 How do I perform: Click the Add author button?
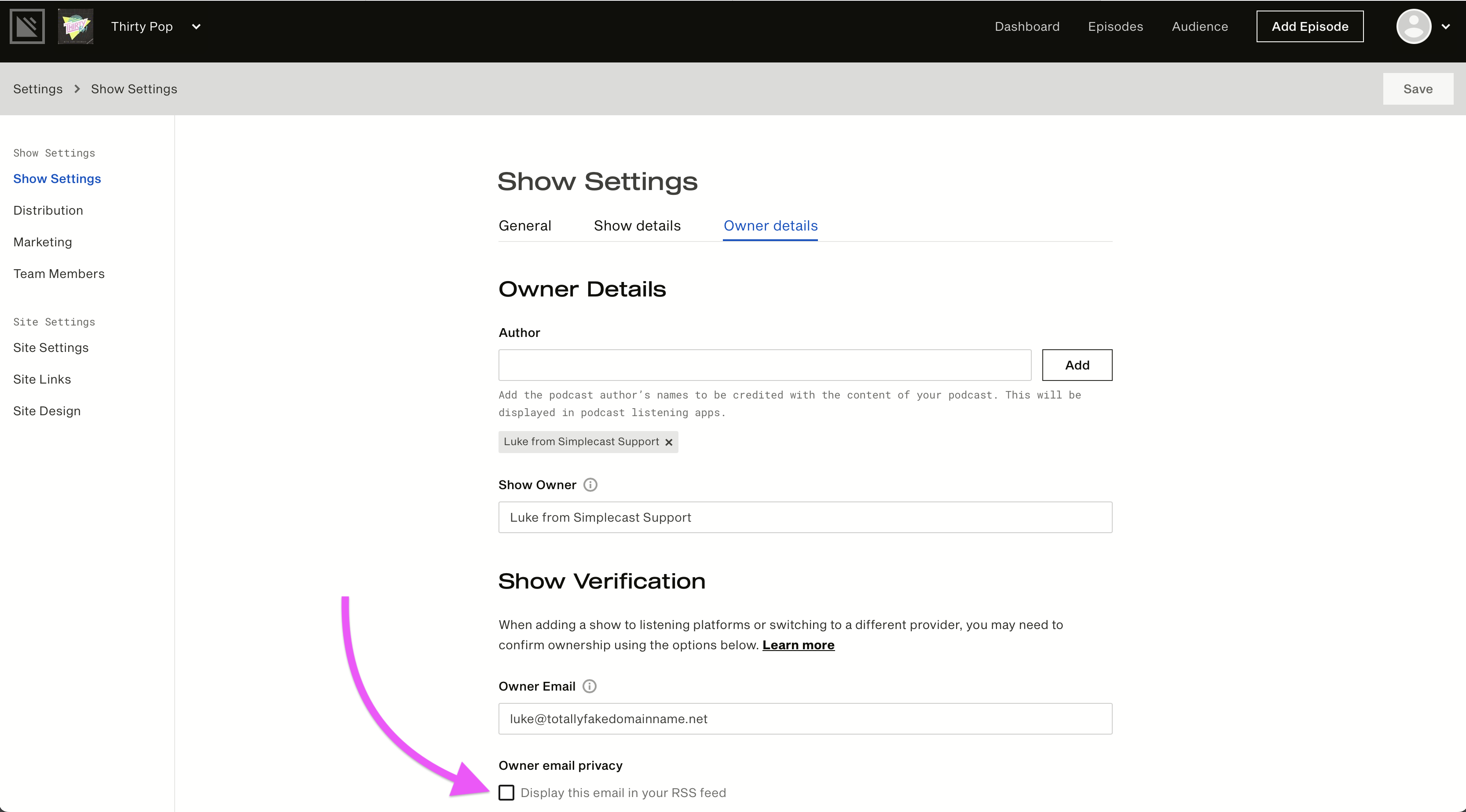(x=1078, y=365)
